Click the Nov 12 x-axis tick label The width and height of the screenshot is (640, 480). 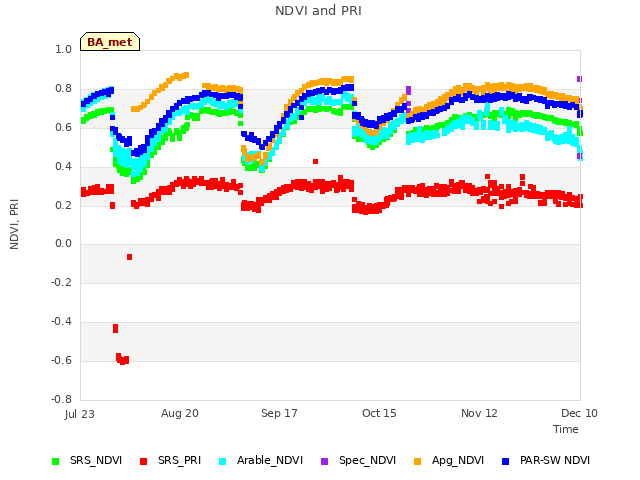tap(479, 413)
